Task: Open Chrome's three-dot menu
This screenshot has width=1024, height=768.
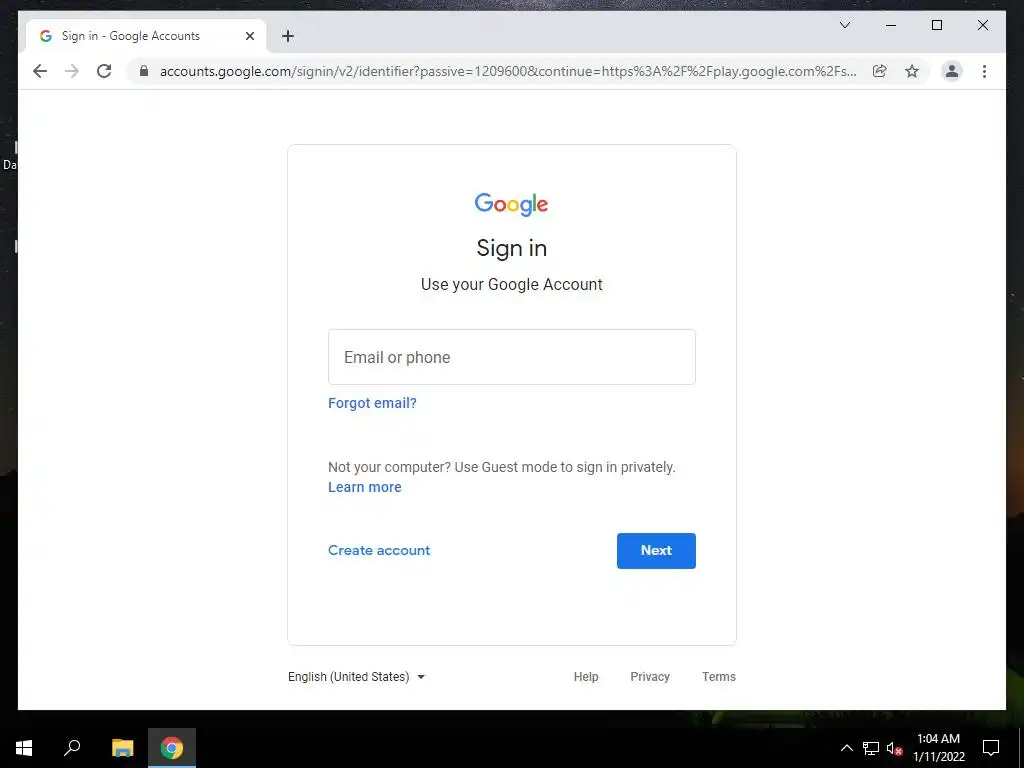Action: tap(984, 71)
